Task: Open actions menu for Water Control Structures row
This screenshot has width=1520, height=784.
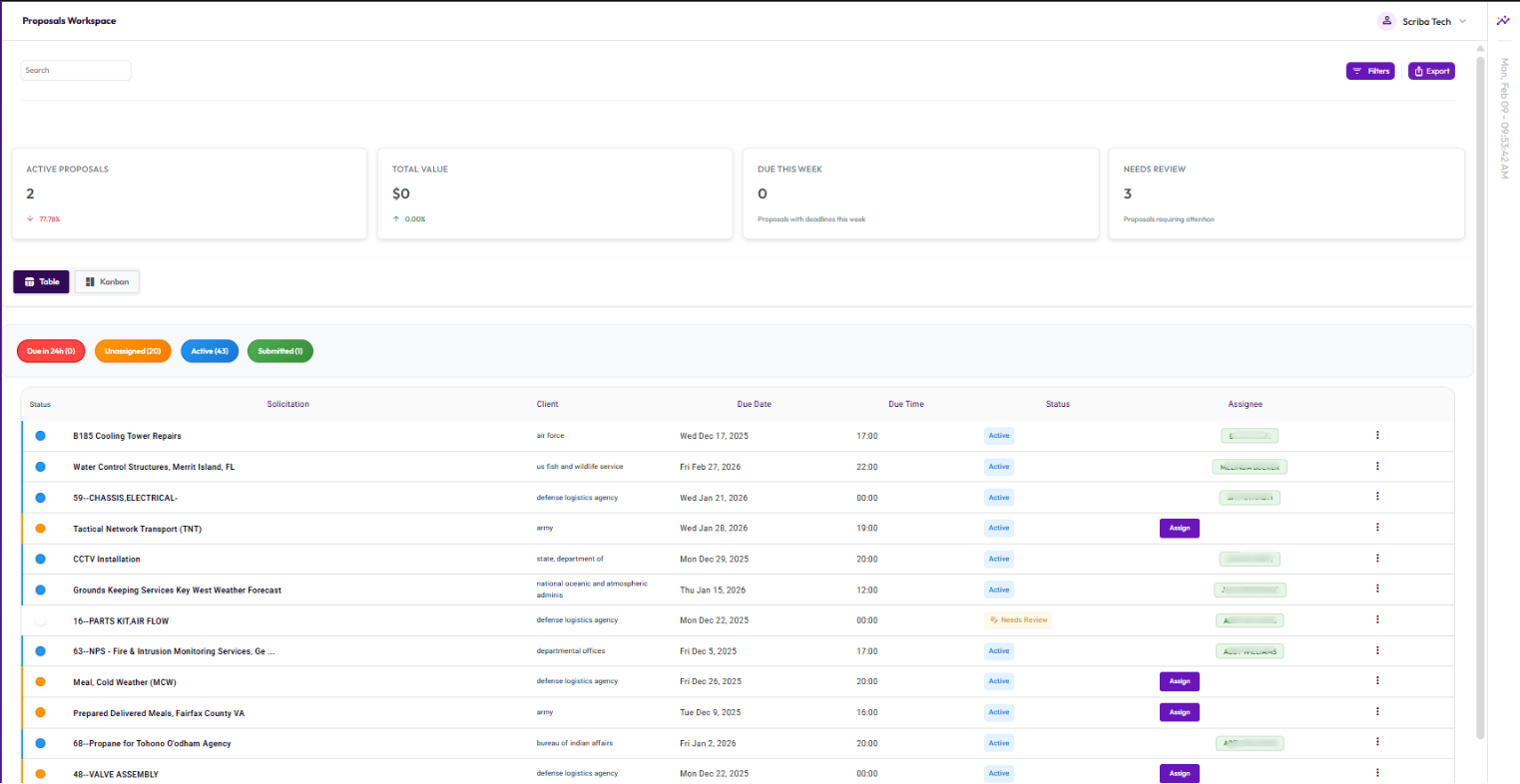Action: click(1377, 466)
